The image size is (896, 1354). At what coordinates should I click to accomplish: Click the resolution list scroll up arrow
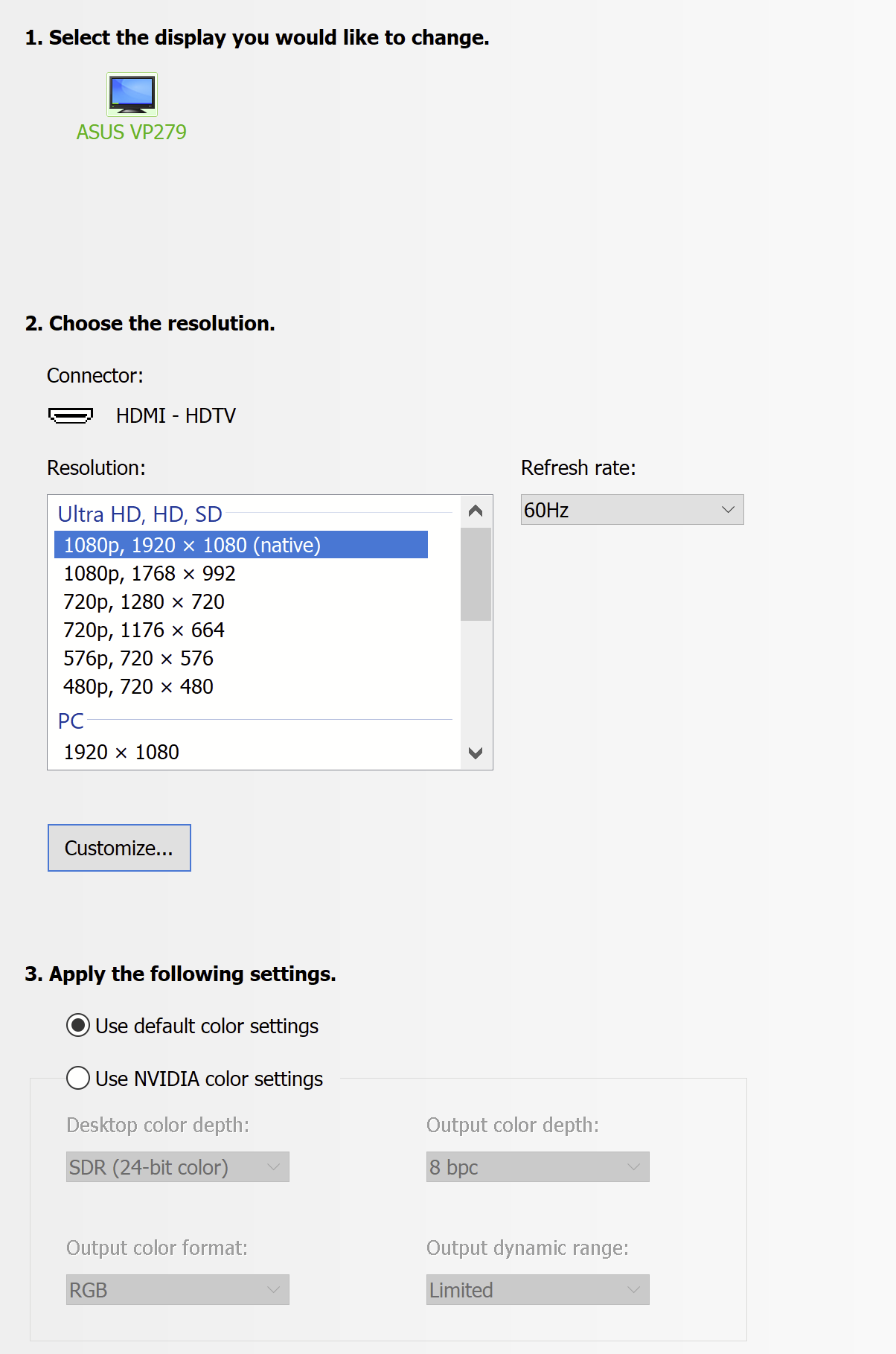[x=476, y=511]
